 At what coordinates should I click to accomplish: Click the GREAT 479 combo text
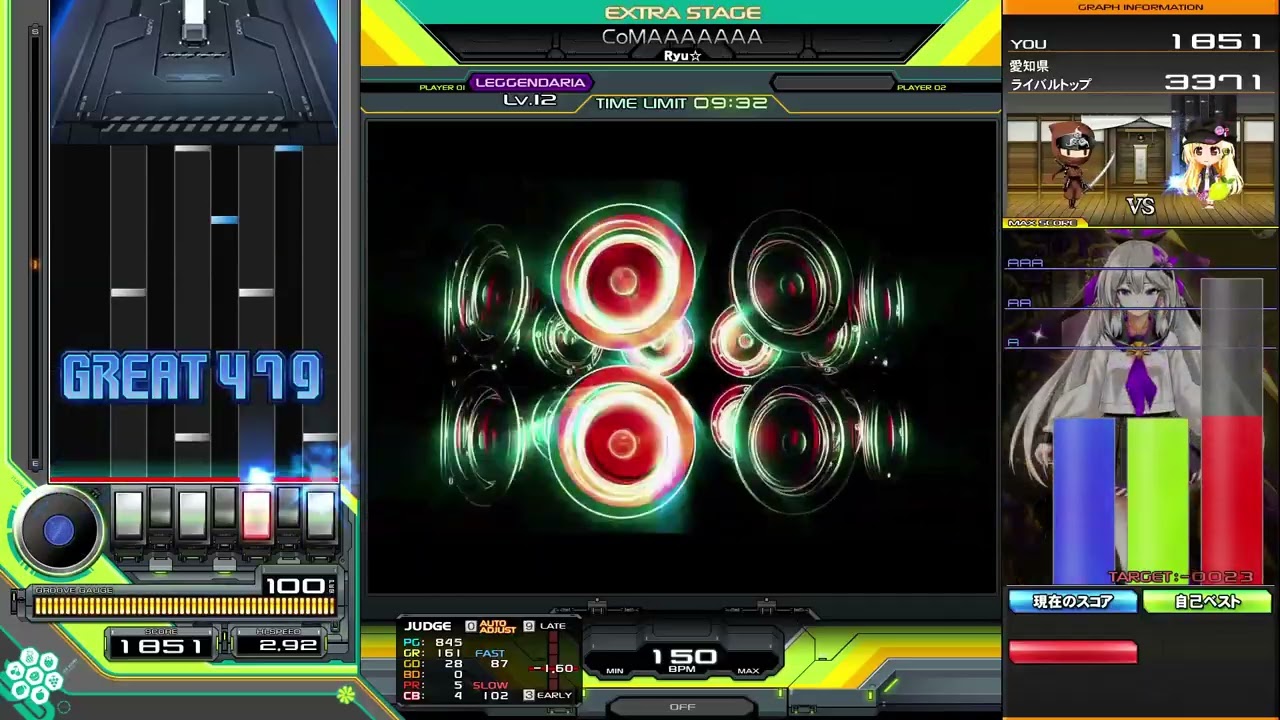[x=192, y=377]
